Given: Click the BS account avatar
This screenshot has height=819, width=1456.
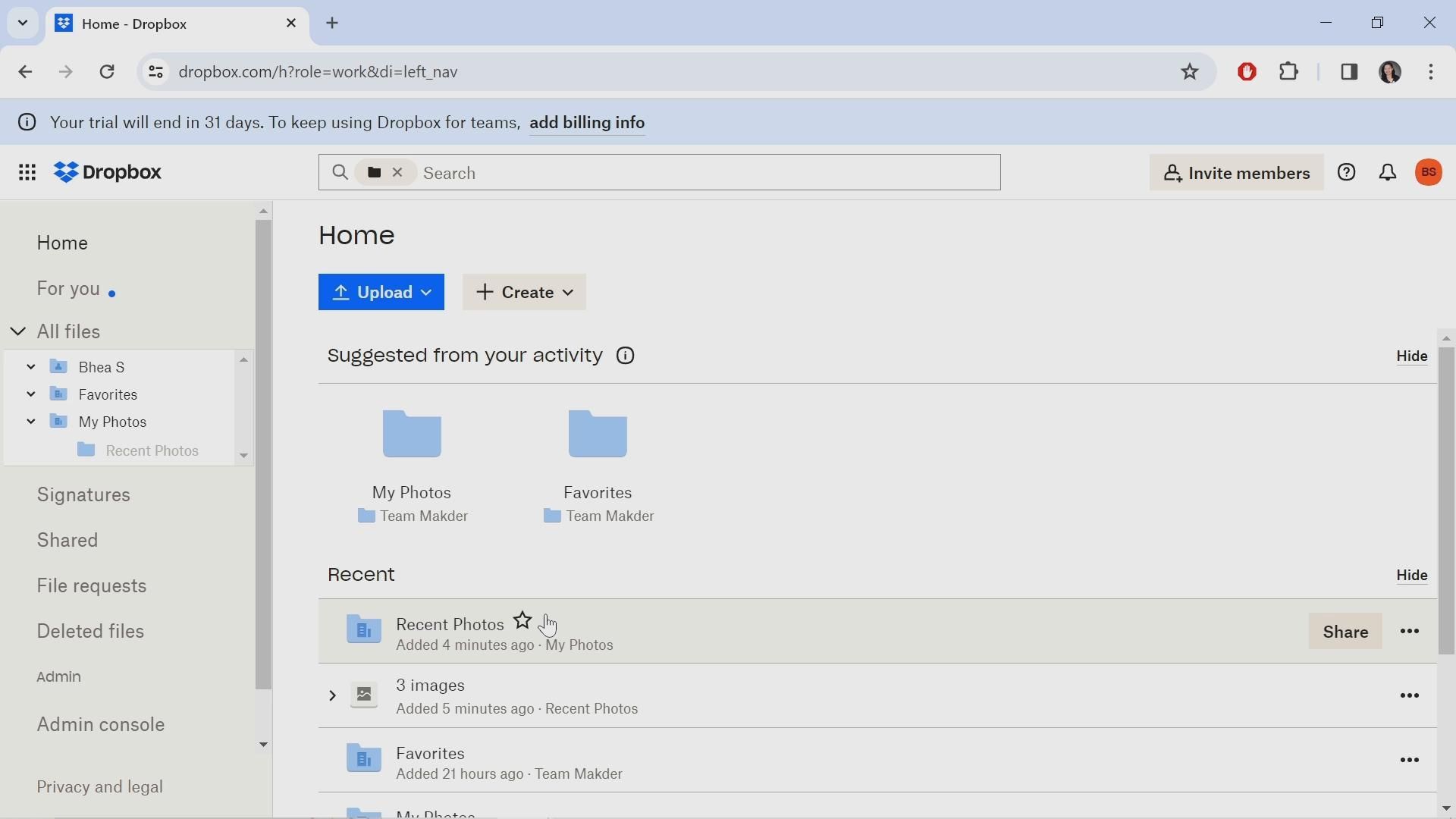Looking at the screenshot, I should tap(1429, 173).
